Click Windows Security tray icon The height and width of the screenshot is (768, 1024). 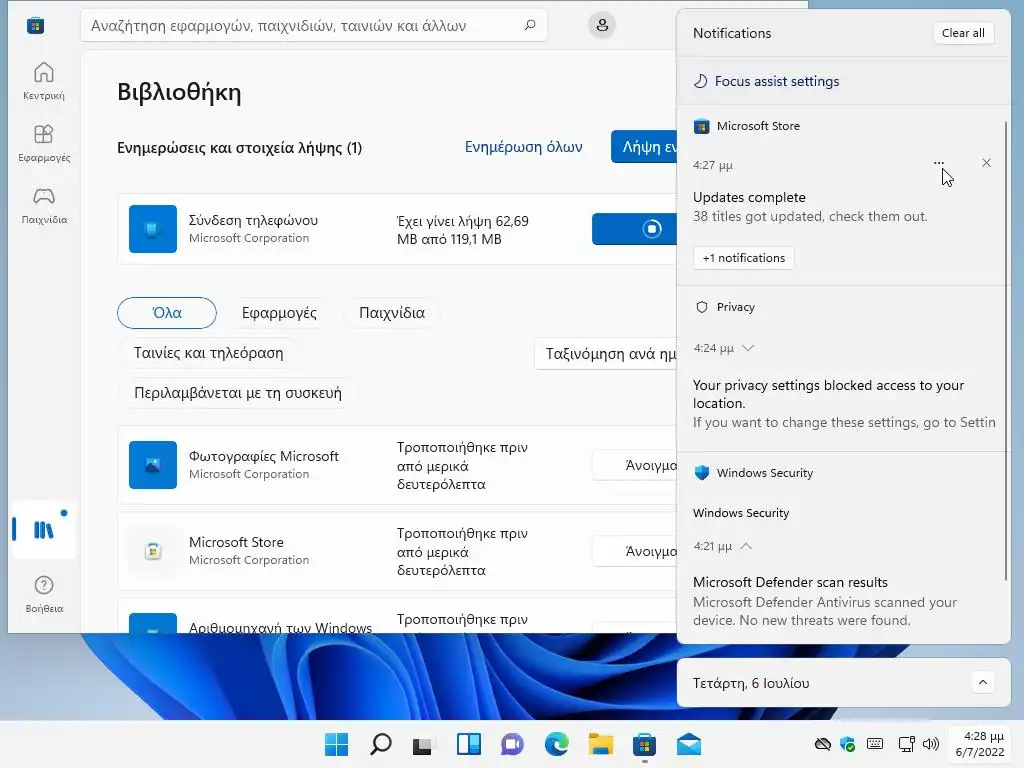coord(848,744)
